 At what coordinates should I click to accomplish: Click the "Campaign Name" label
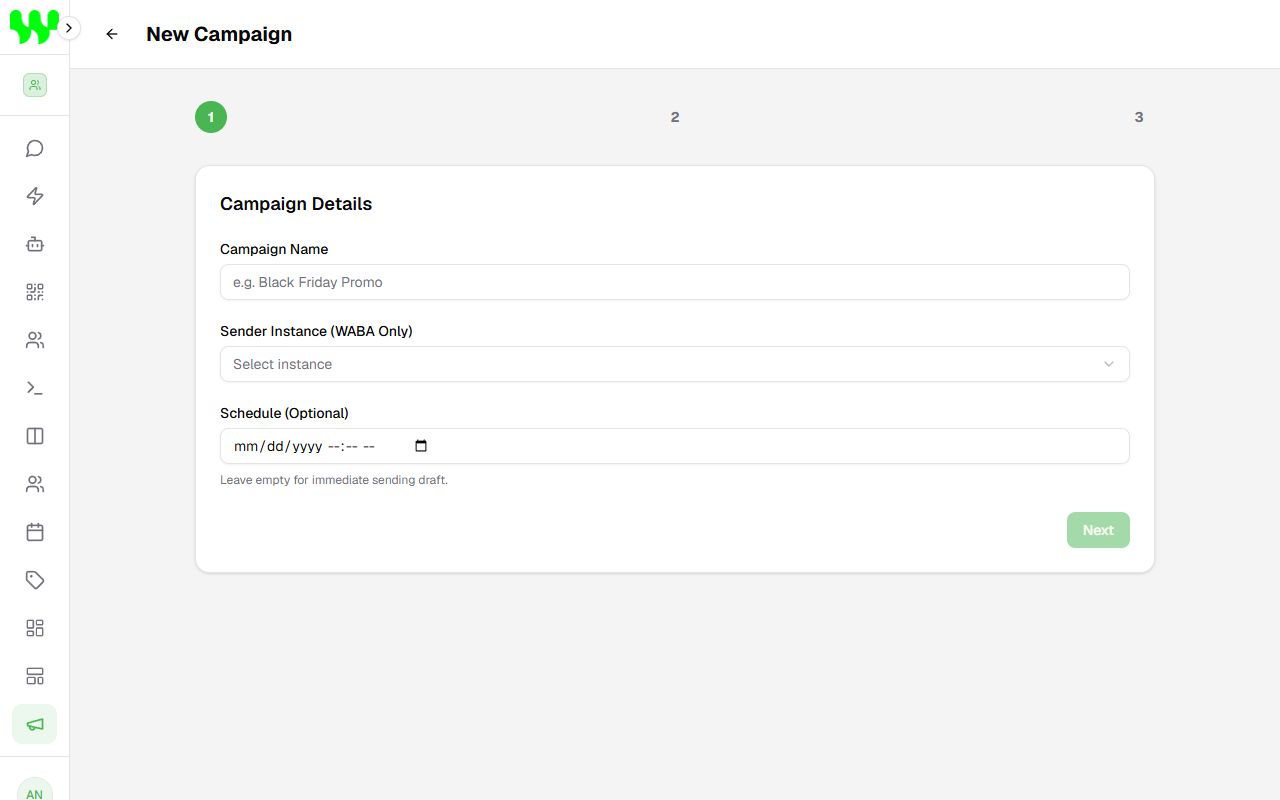pyautogui.click(x=274, y=249)
